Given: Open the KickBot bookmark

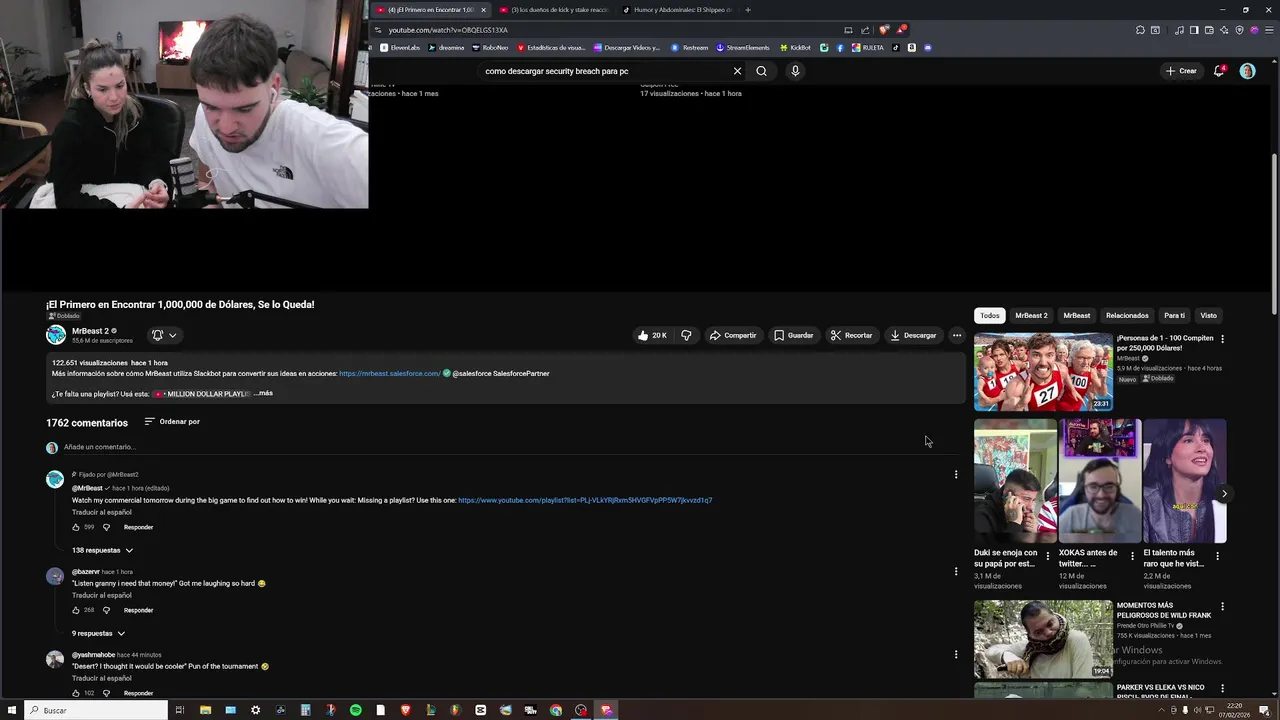Looking at the screenshot, I should click(795, 47).
